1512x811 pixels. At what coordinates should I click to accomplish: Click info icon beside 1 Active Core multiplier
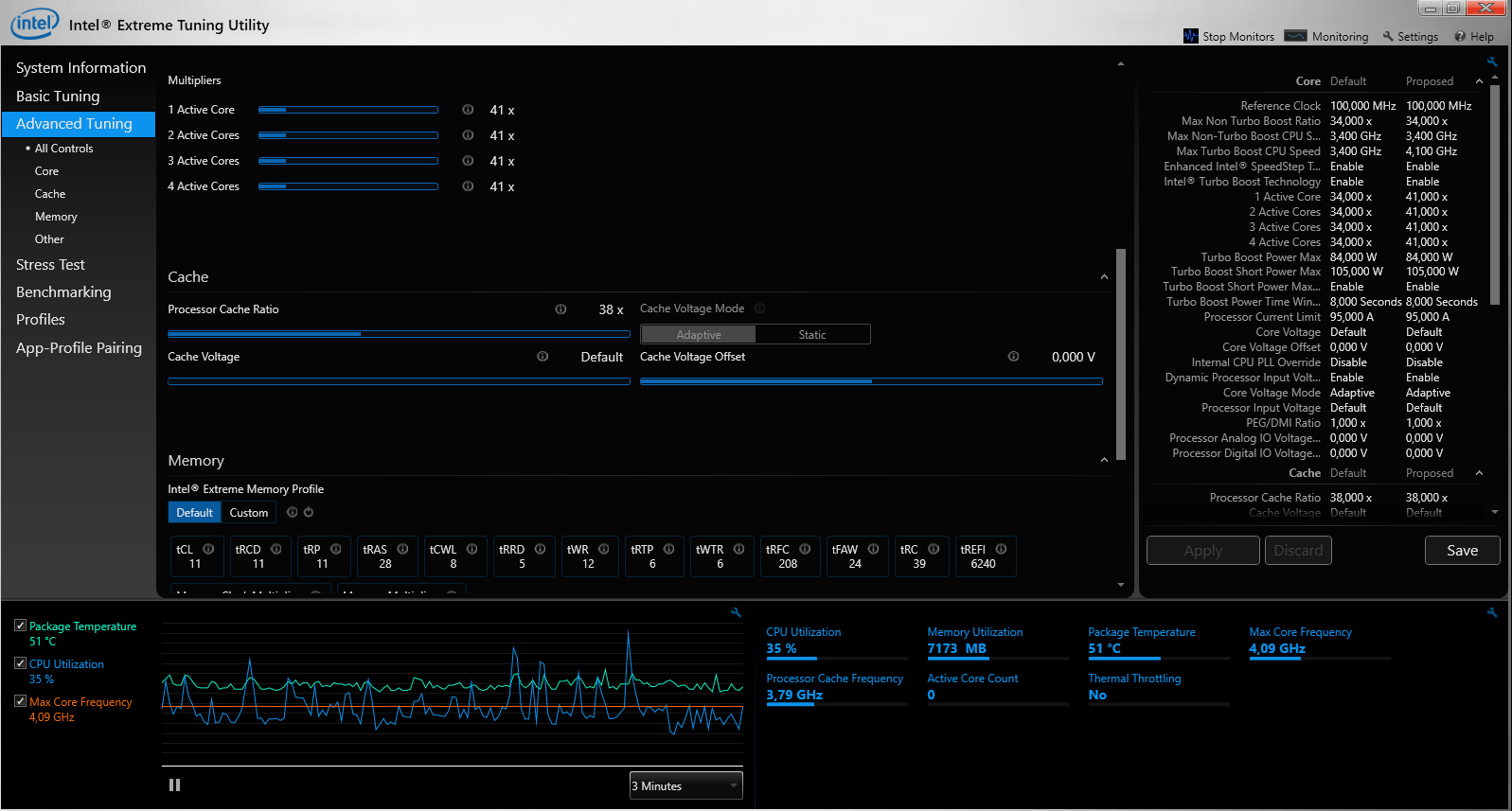pos(468,110)
